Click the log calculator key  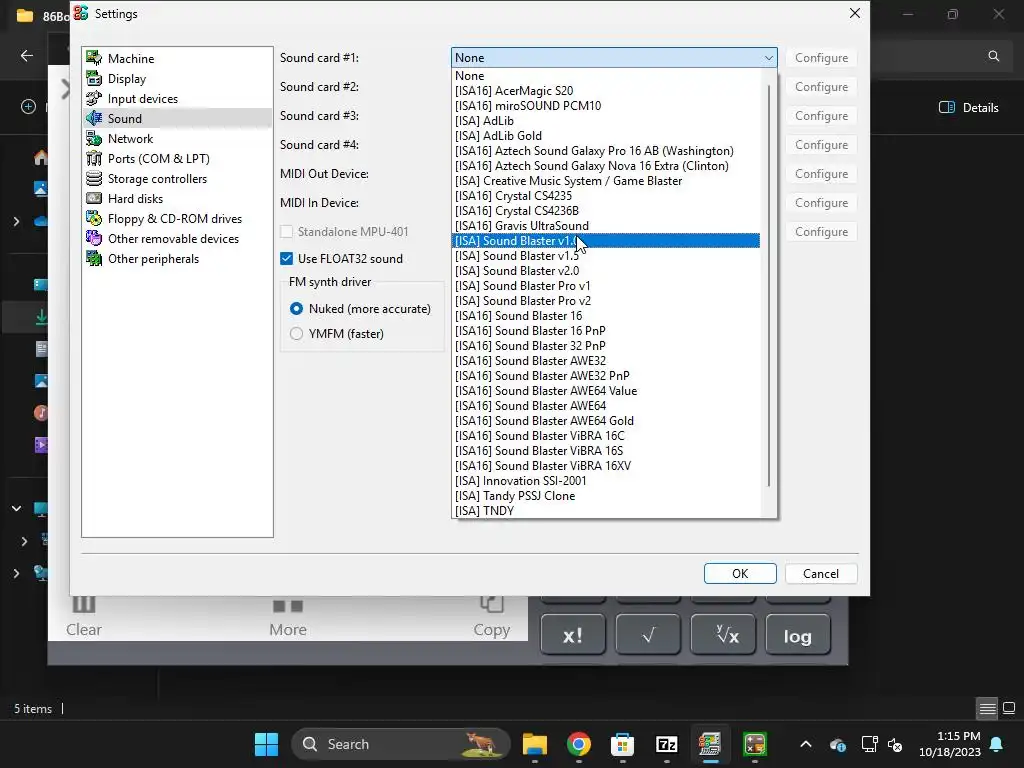point(797,635)
